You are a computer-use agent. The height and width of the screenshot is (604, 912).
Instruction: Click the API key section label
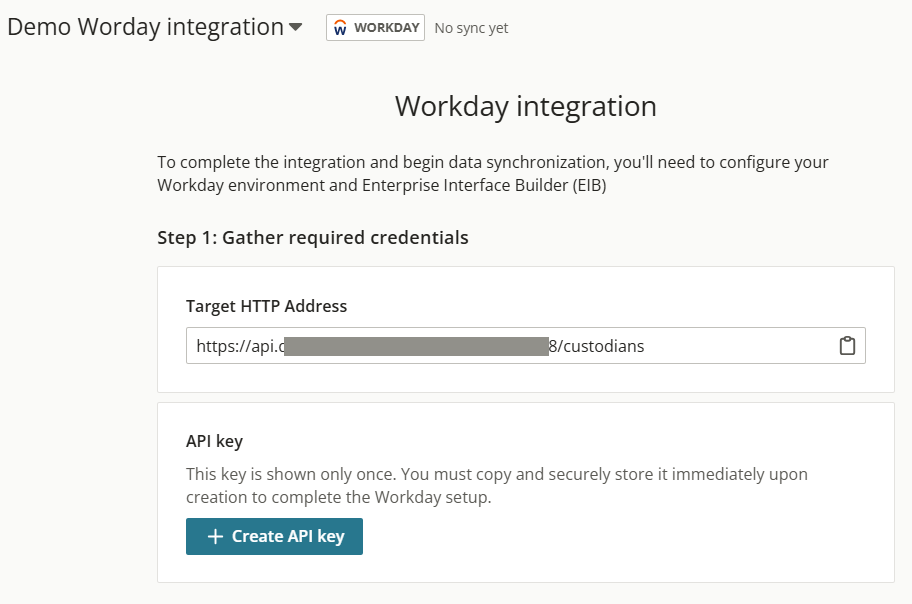tap(214, 441)
